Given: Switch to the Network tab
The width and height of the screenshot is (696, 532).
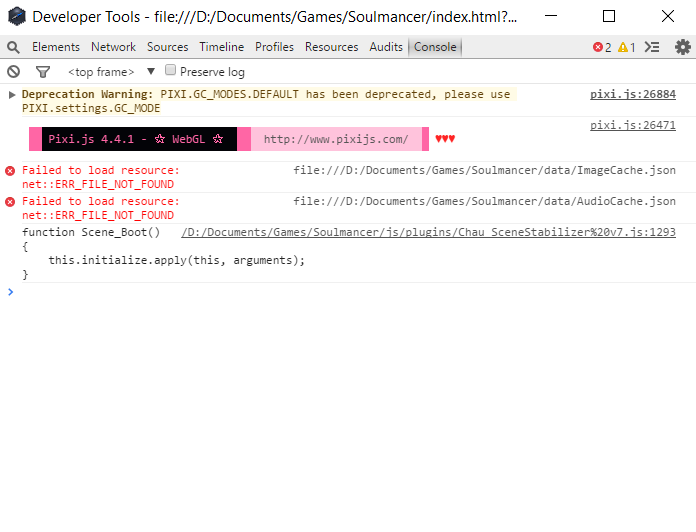Looking at the screenshot, I should pyautogui.click(x=113, y=47).
